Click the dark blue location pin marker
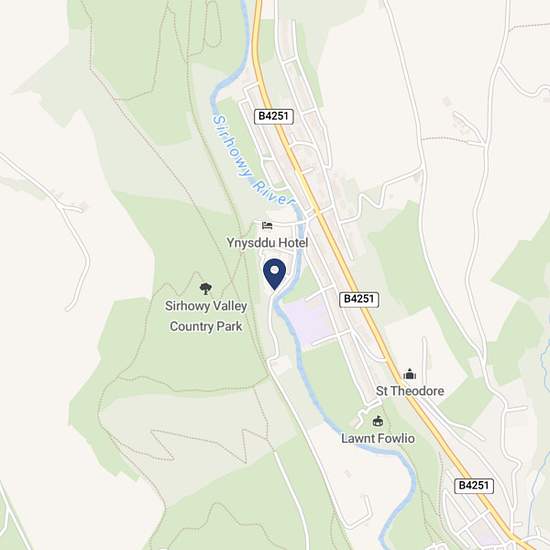Viewport: 550px width, 550px height. point(275,274)
